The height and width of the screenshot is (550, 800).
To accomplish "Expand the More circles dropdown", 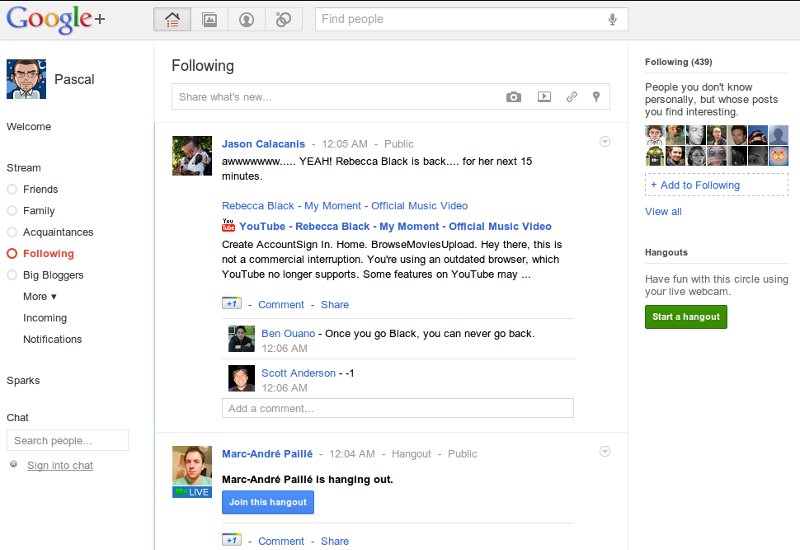I will 40,296.
